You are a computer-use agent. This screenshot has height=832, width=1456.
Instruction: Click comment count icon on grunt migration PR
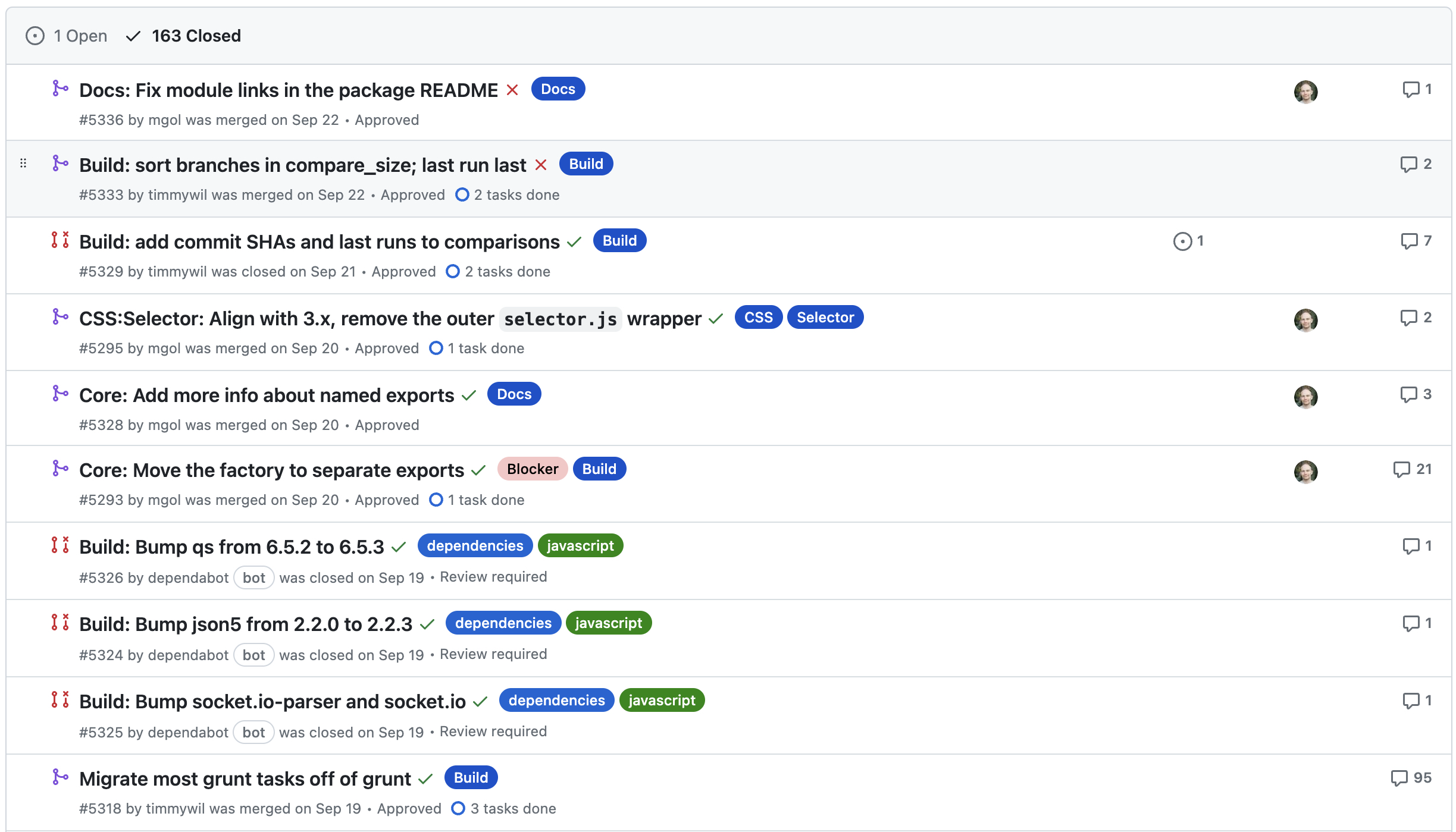pos(1399,778)
